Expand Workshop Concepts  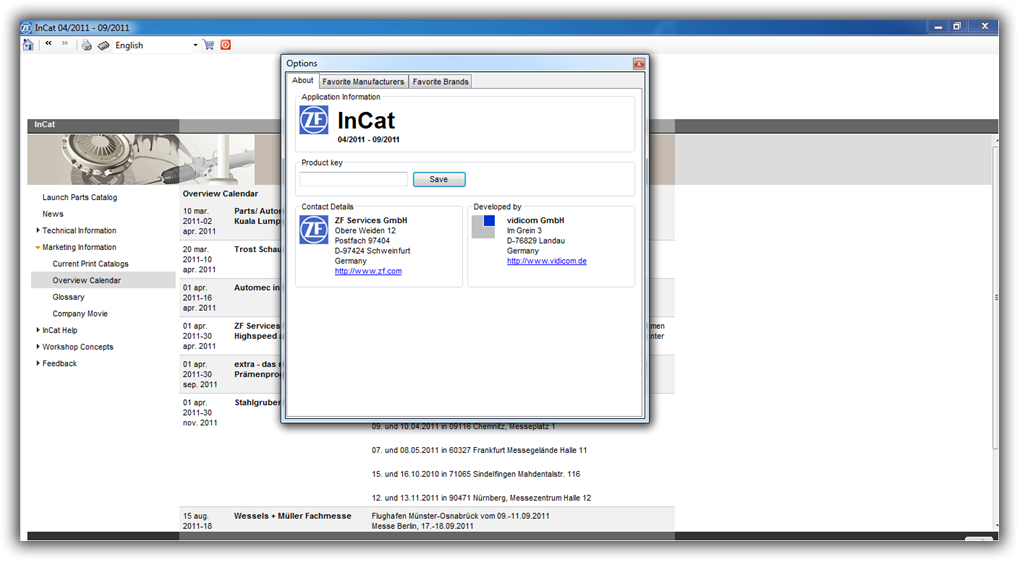click(78, 347)
